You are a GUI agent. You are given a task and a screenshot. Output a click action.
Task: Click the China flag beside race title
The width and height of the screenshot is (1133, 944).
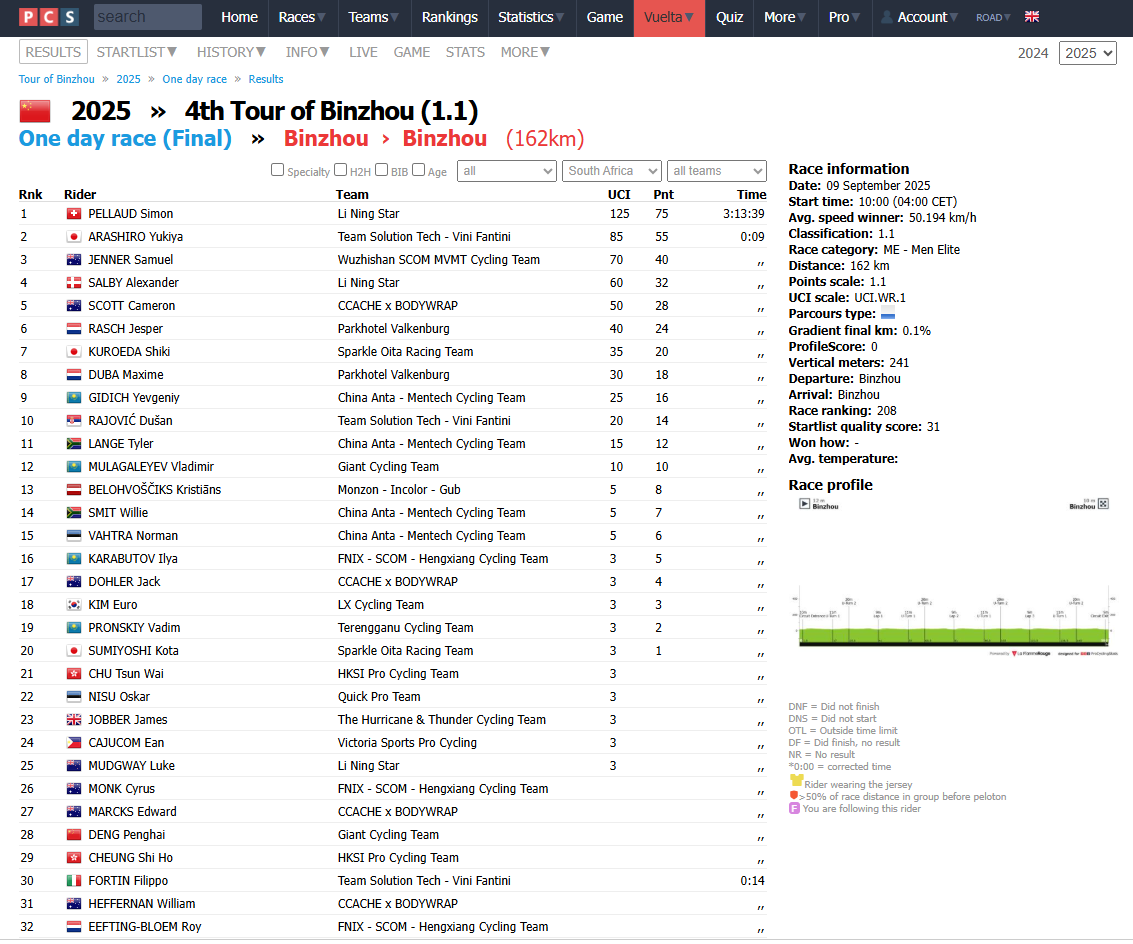[x=34, y=111]
